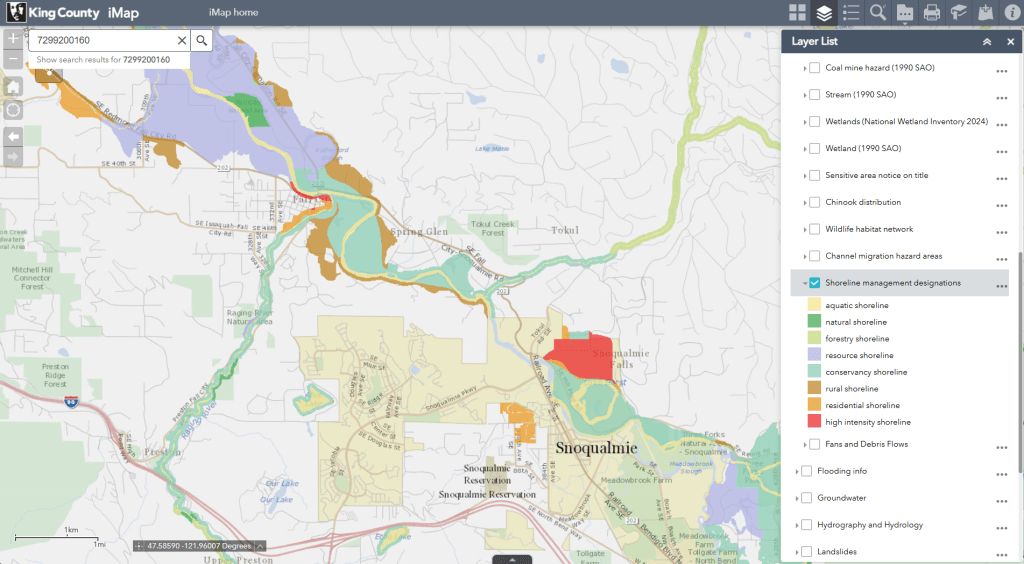Screen dimensions: 1024x564
Task: Go to previous map extent arrow
Action: pos(13,135)
